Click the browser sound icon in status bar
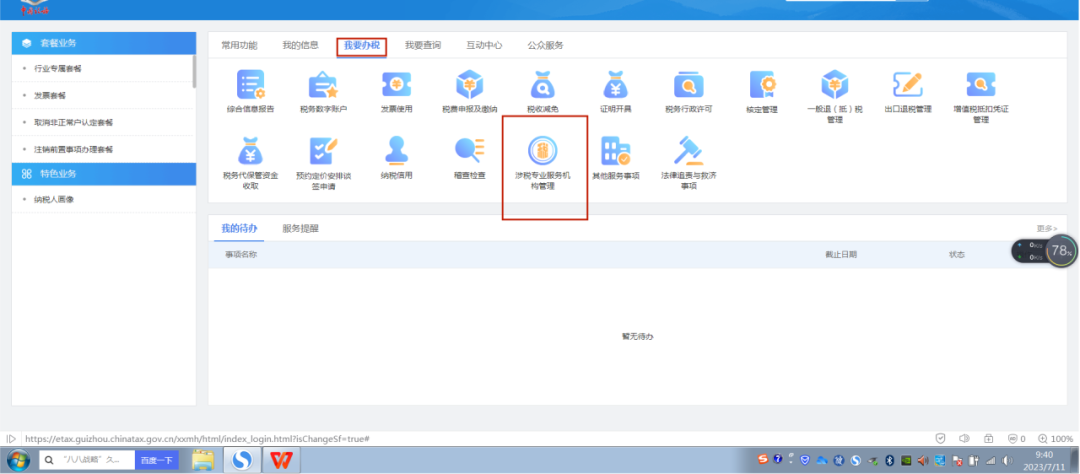Viewport: 1080px width, 474px height. coord(964,438)
